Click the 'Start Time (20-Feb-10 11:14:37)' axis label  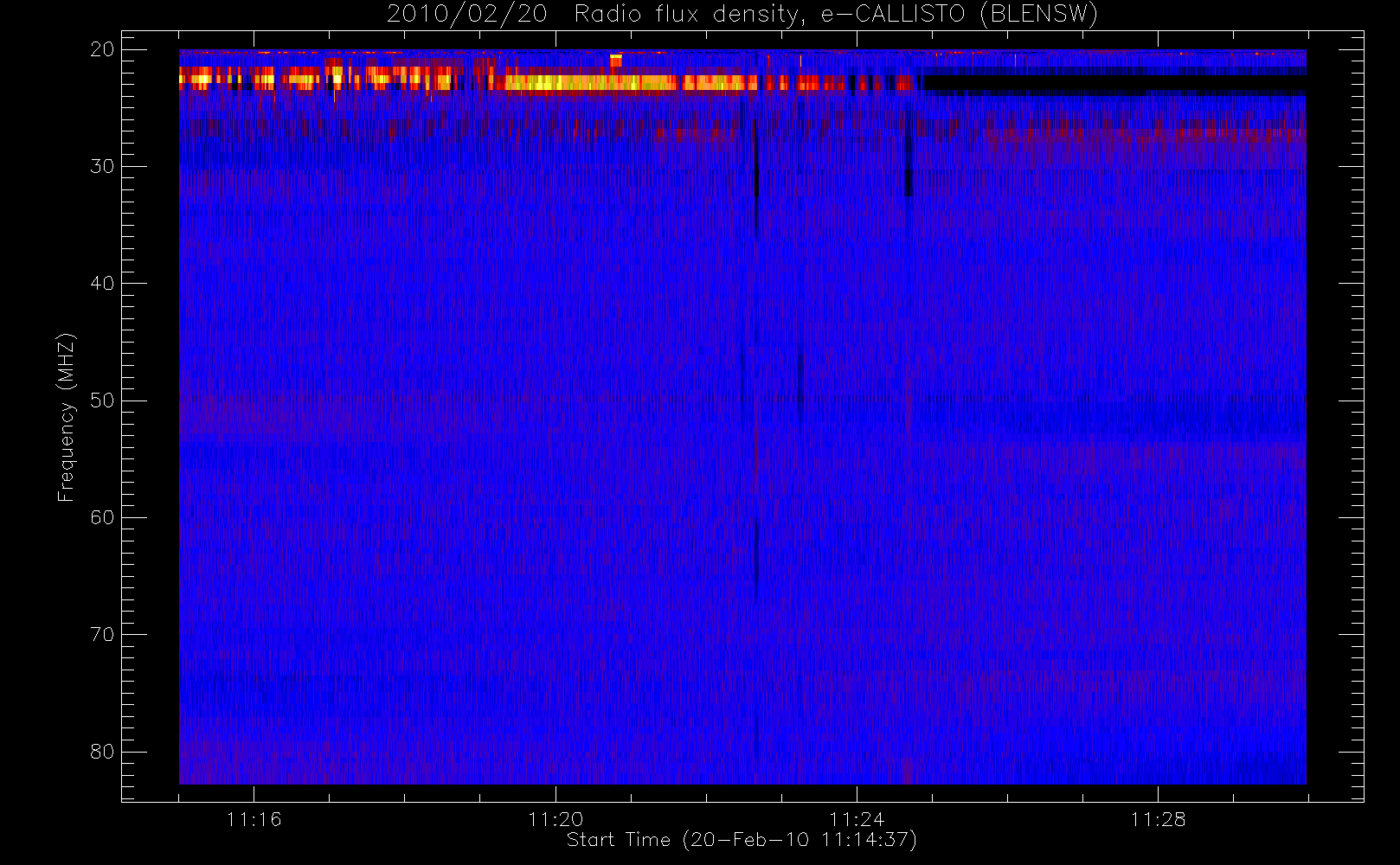(x=742, y=840)
